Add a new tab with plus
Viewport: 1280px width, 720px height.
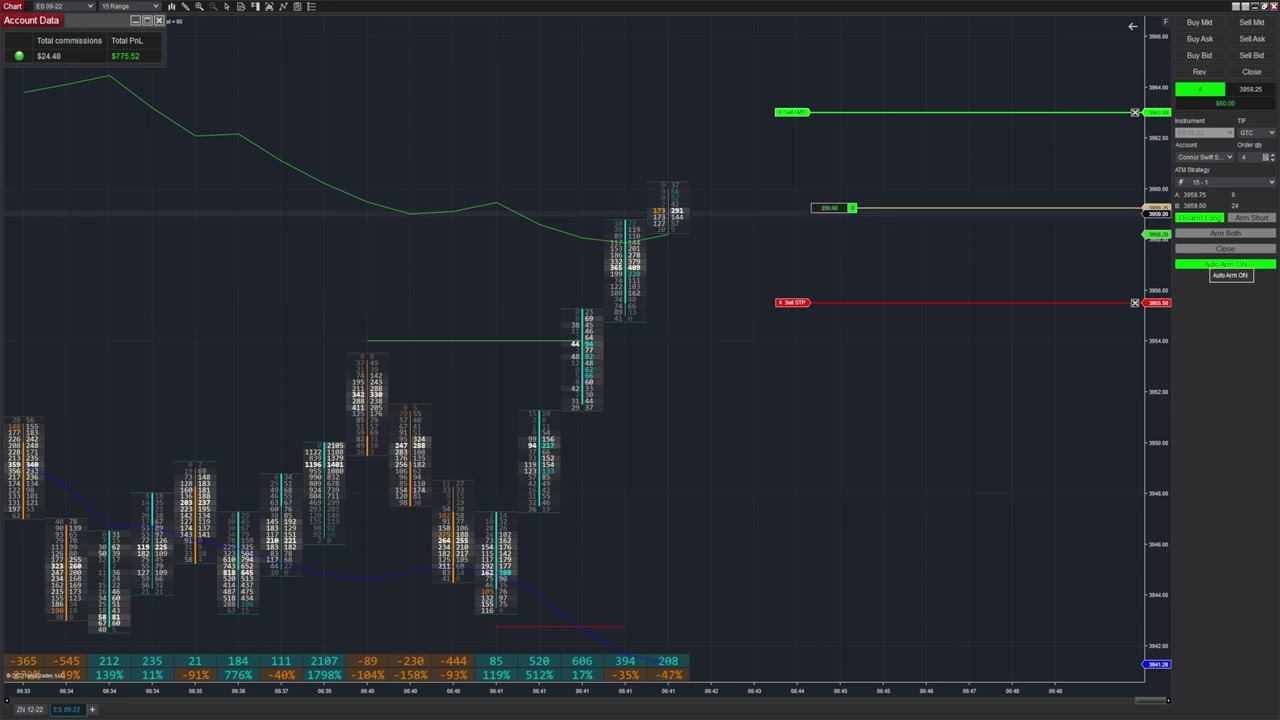[x=92, y=710]
